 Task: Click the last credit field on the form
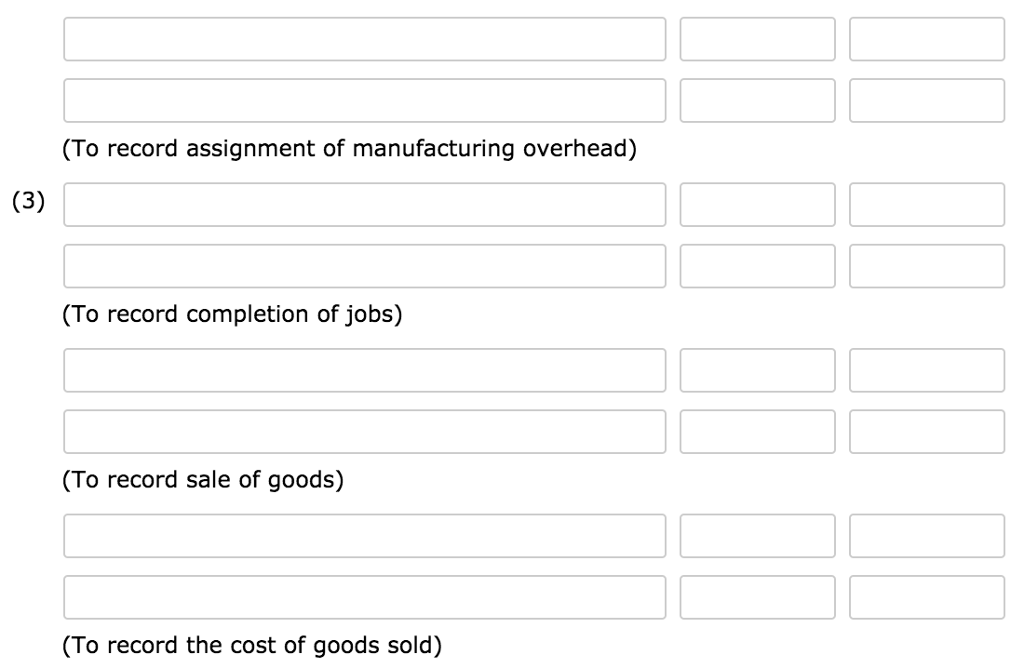point(928,597)
